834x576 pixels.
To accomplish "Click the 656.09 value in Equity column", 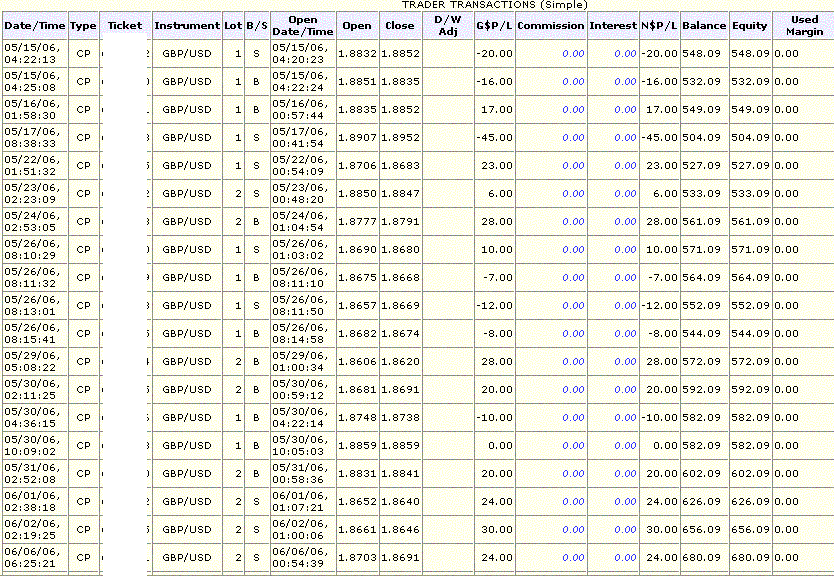I will (x=749, y=529).
